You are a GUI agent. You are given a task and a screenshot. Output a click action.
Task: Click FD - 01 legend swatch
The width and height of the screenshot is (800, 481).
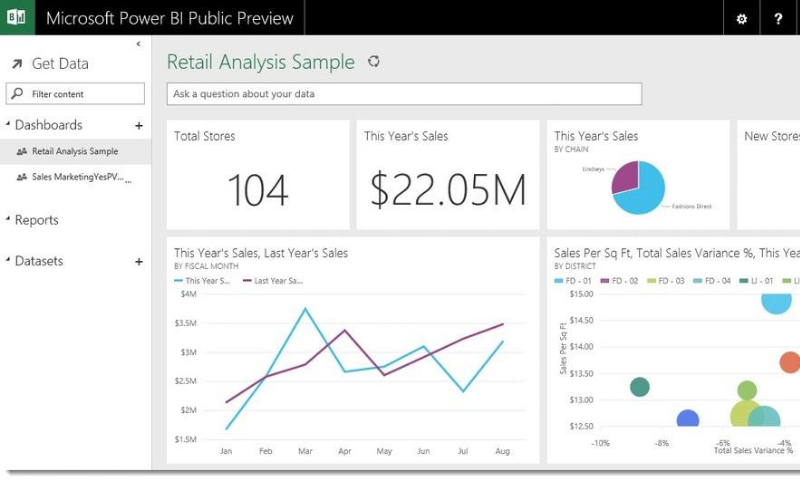click(559, 281)
